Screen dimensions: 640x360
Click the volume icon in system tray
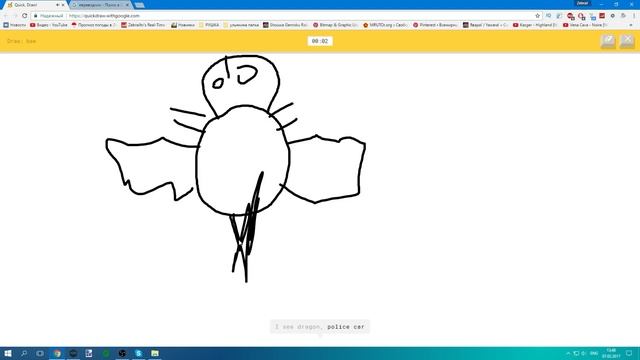(584, 353)
